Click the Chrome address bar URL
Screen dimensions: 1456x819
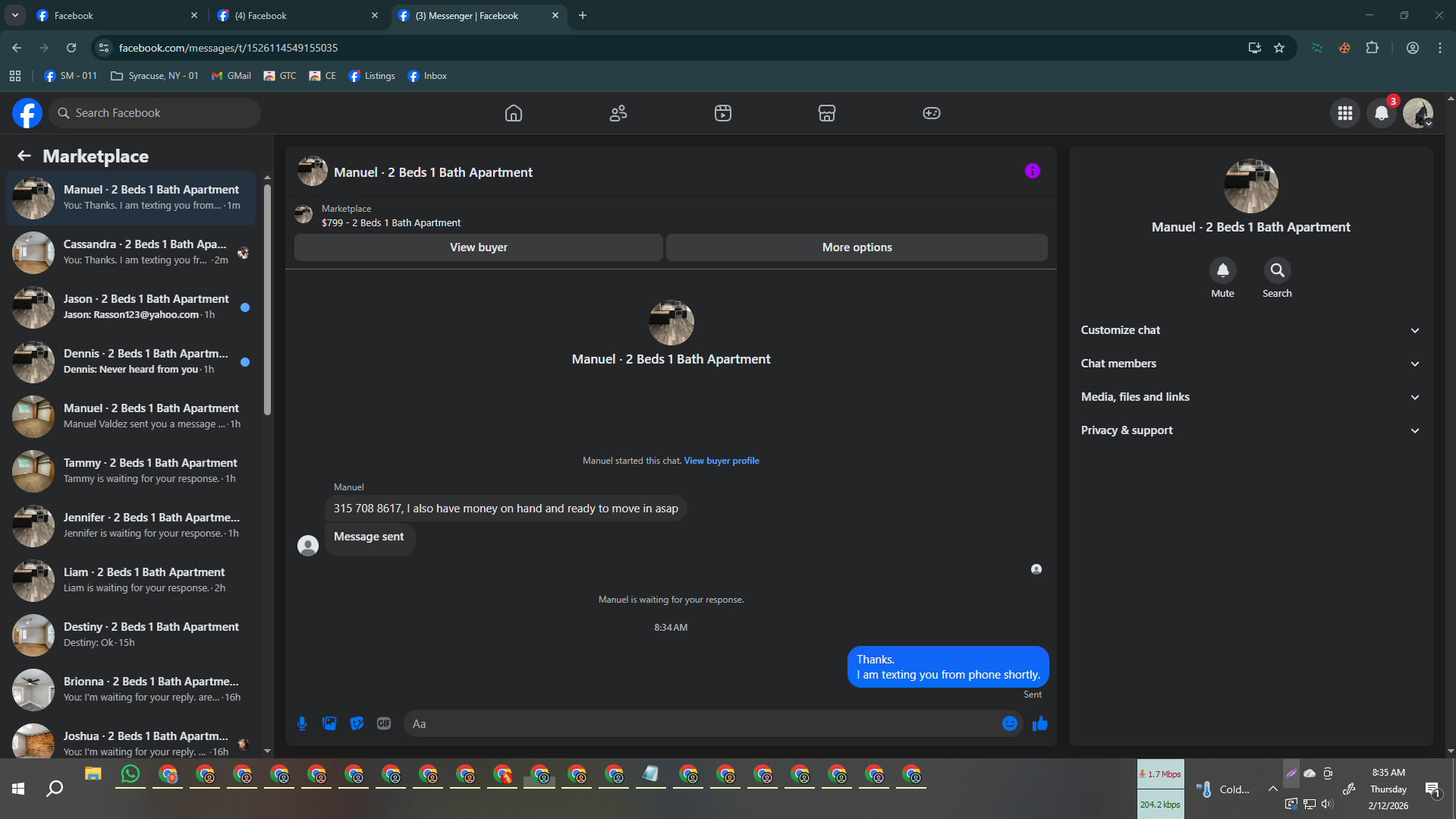point(228,48)
